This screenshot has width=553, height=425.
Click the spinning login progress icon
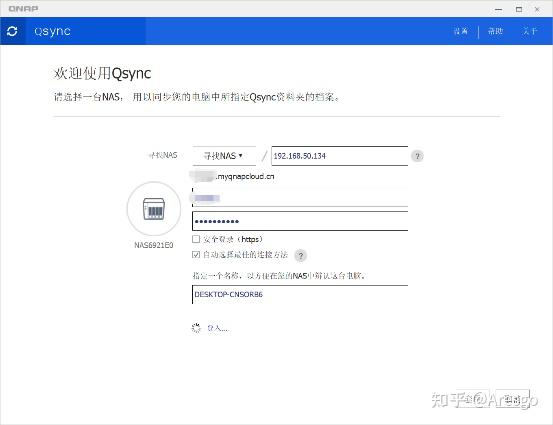point(196,328)
